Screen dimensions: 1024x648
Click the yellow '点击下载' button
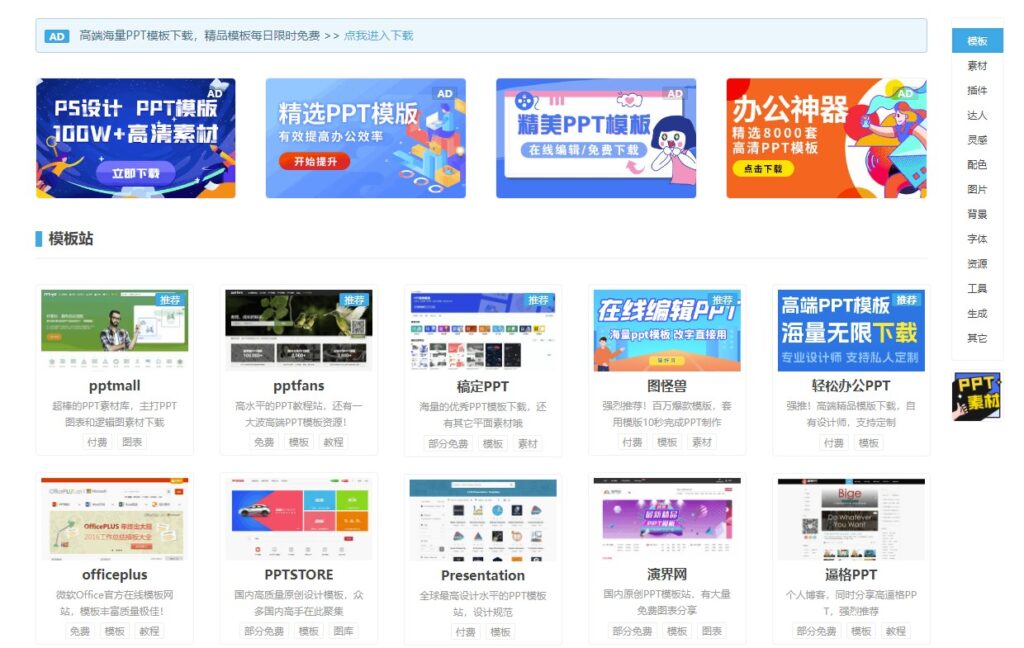(x=763, y=169)
